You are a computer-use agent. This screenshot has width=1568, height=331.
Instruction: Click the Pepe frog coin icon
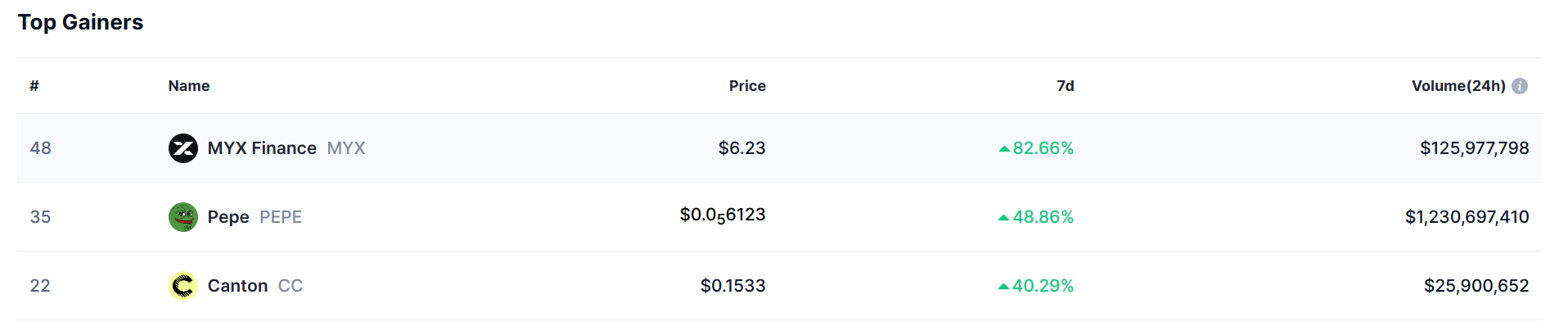(182, 217)
